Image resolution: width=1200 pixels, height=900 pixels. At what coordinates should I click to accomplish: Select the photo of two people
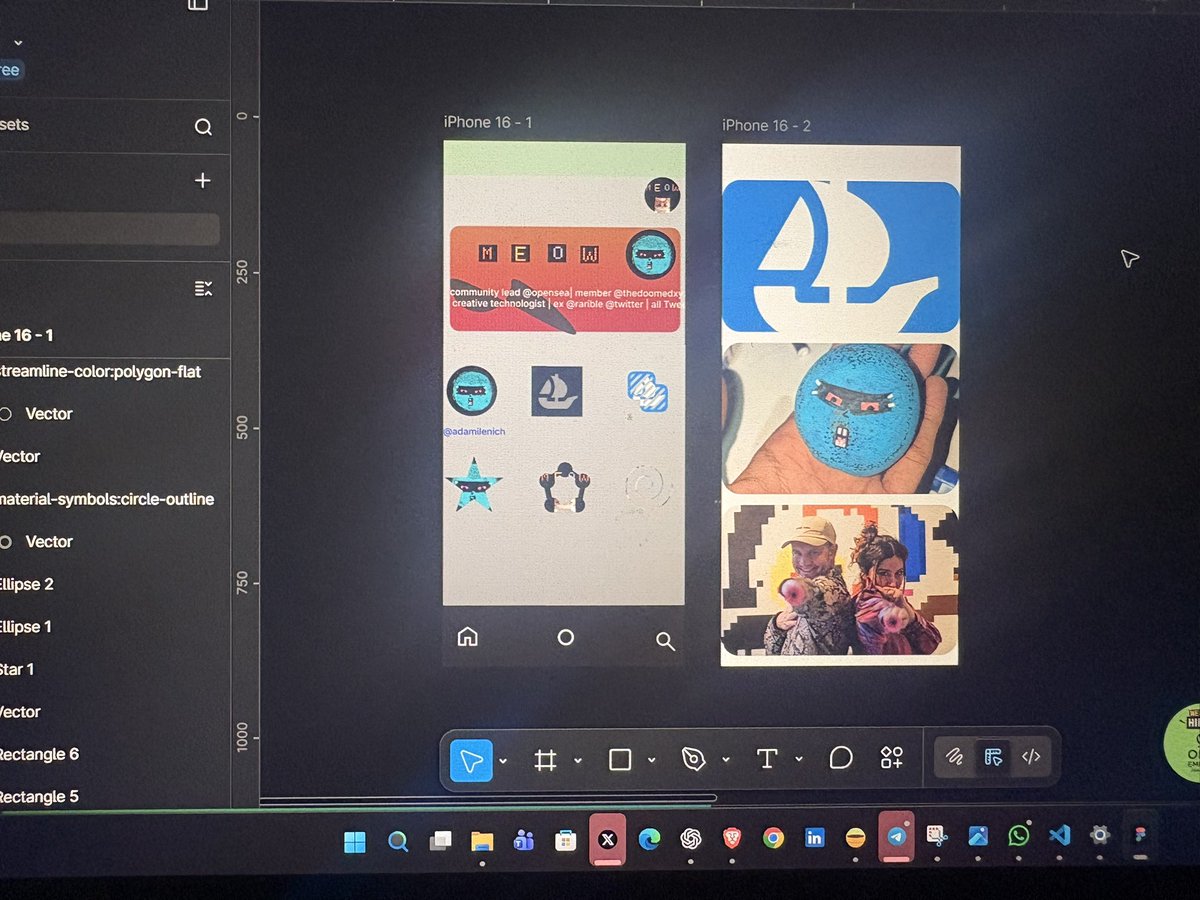coord(840,580)
